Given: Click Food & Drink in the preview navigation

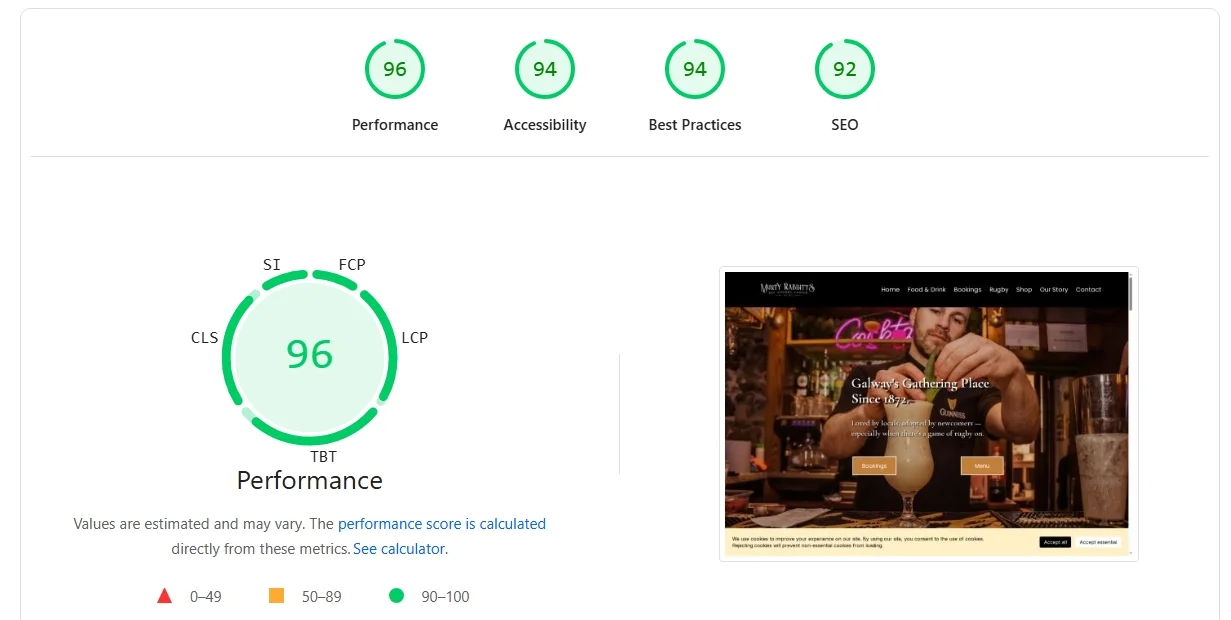Looking at the screenshot, I should point(926,290).
